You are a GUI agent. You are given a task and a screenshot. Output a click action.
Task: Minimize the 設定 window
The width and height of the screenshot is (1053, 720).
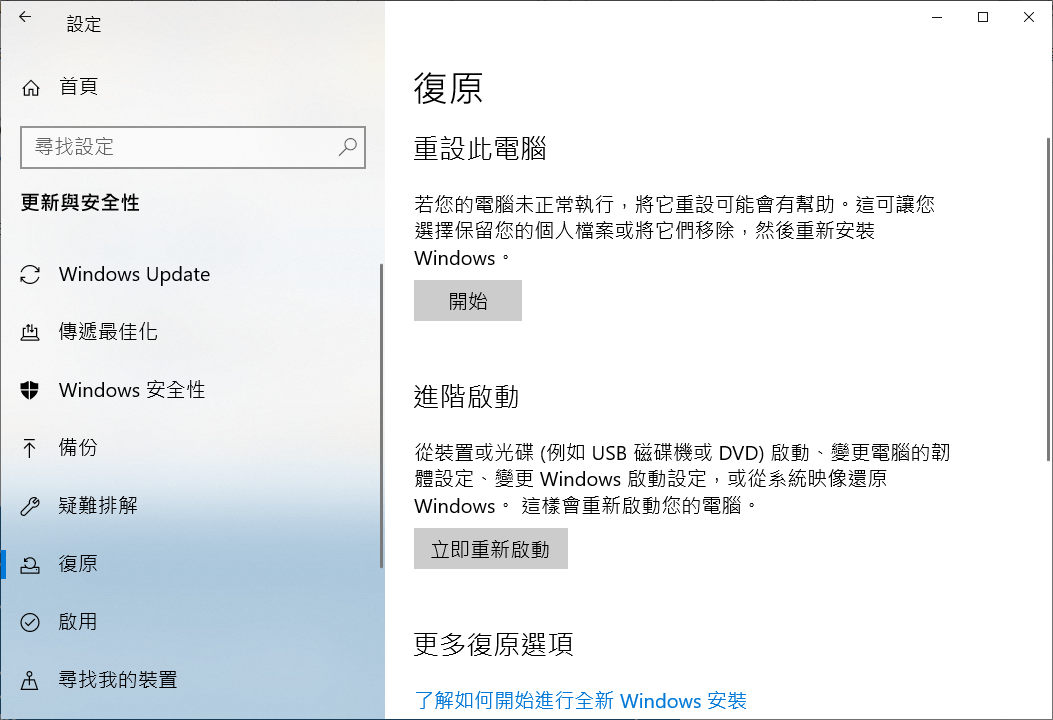click(937, 17)
